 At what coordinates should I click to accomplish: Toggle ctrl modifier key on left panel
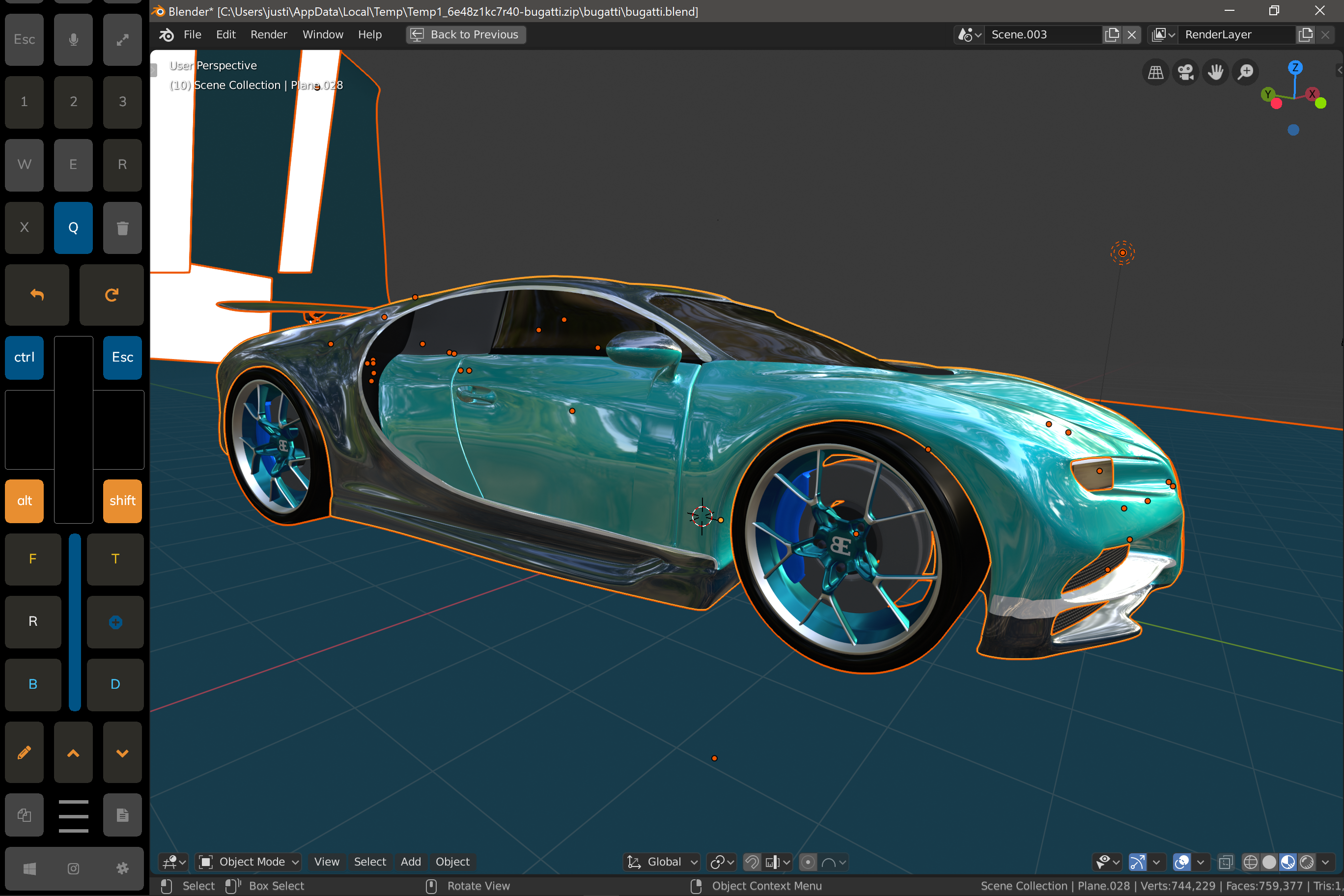coord(24,357)
